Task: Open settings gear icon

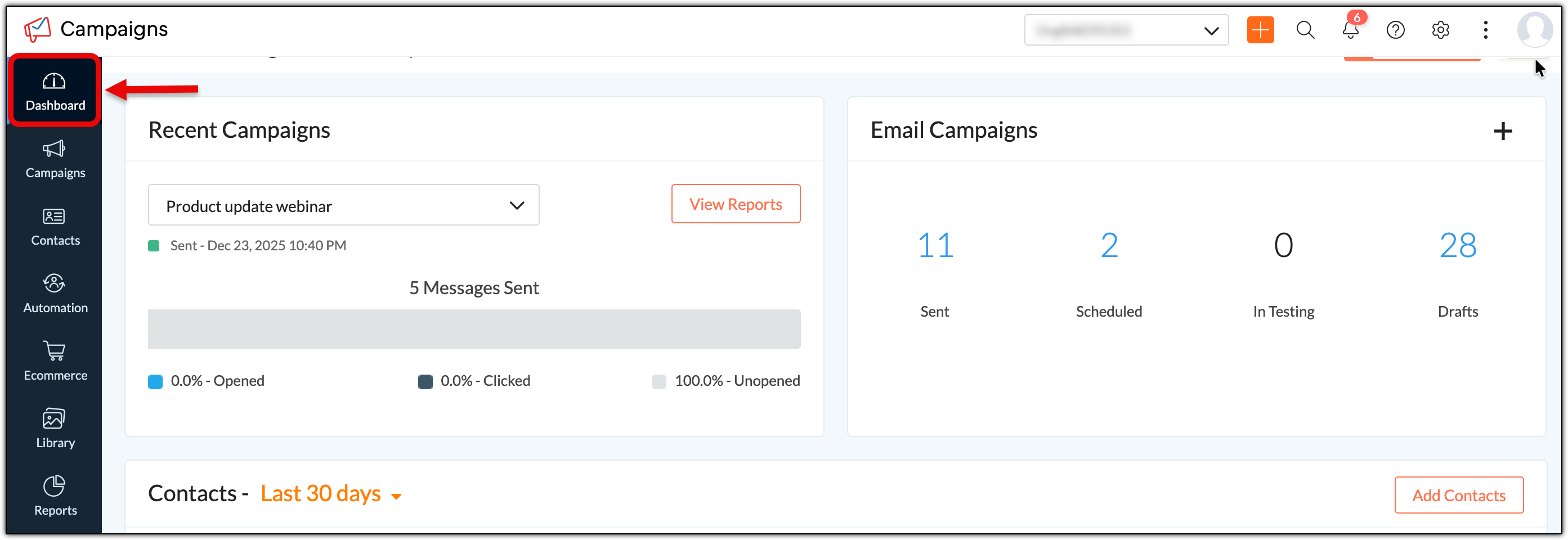Action: pos(1440,30)
